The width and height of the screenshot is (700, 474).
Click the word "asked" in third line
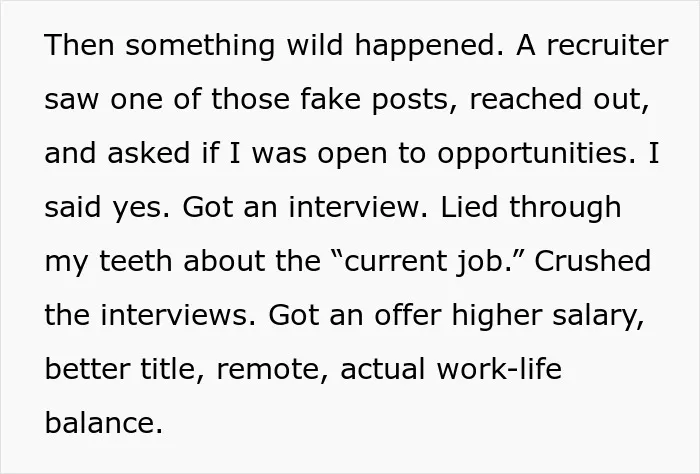pyautogui.click(x=149, y=153)
